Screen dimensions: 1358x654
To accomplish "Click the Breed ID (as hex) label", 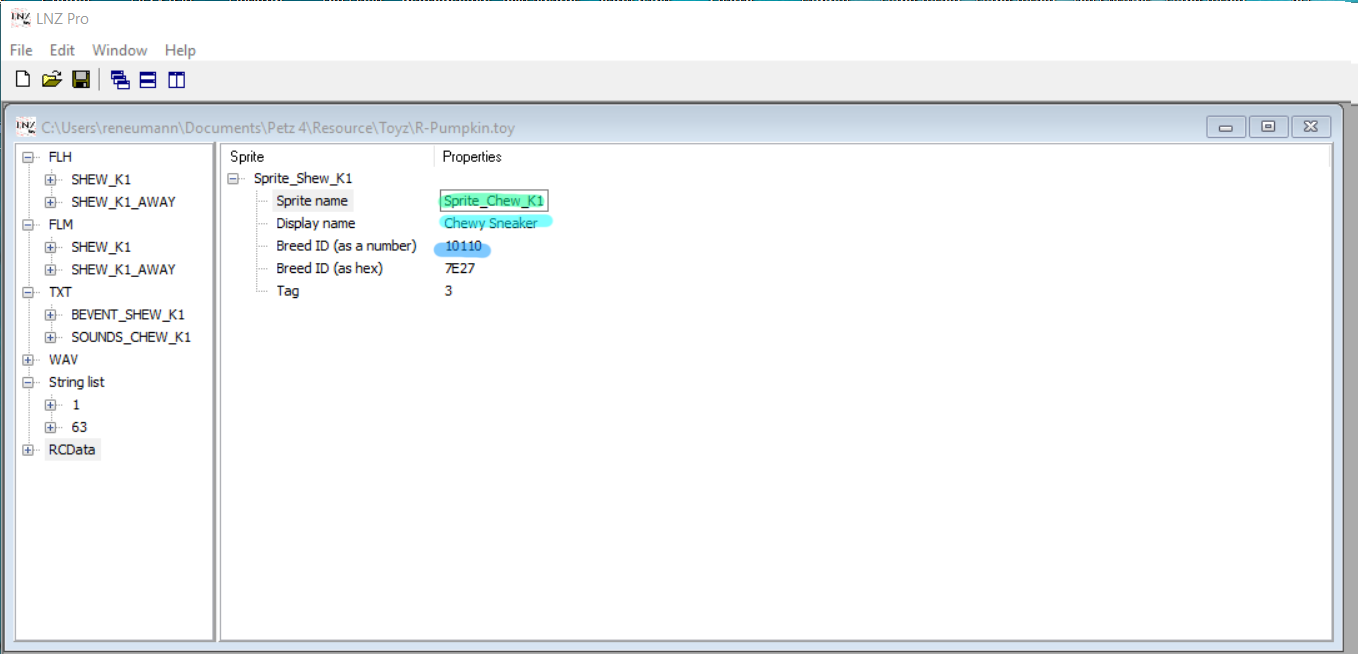I will pyautogui.click(x=330, y=268).
